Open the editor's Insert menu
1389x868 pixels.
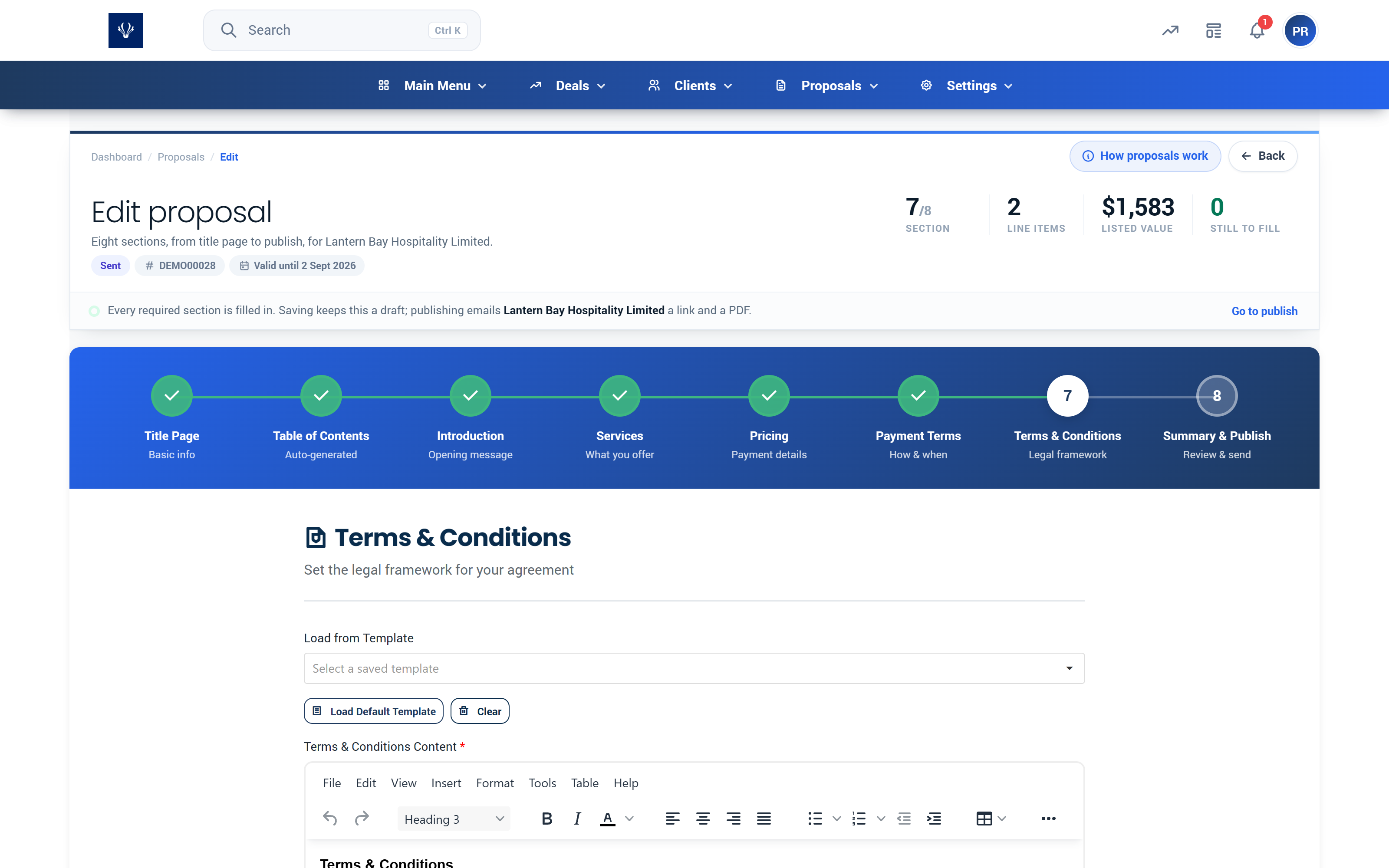(x=446, y=783)
